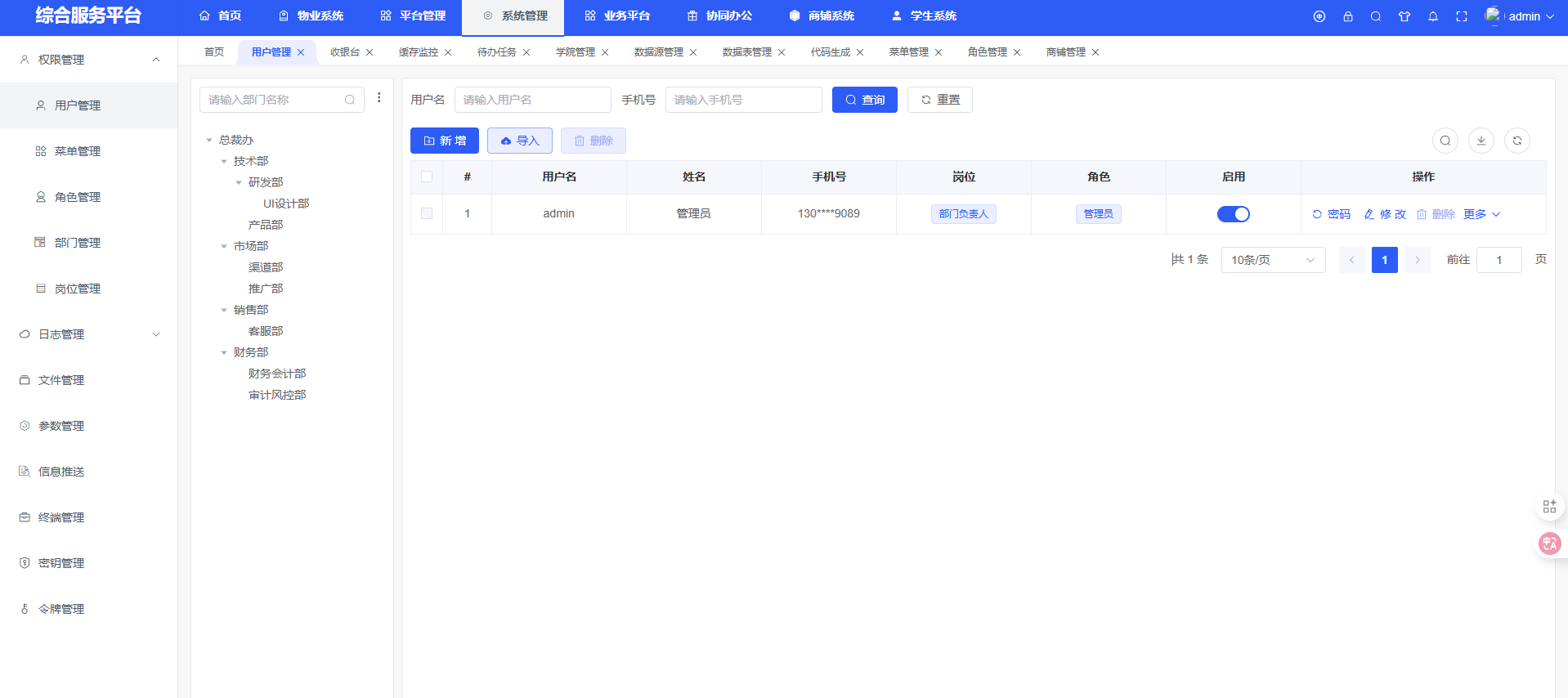Click the lock screen icon in header

[x=1347, y=16]
